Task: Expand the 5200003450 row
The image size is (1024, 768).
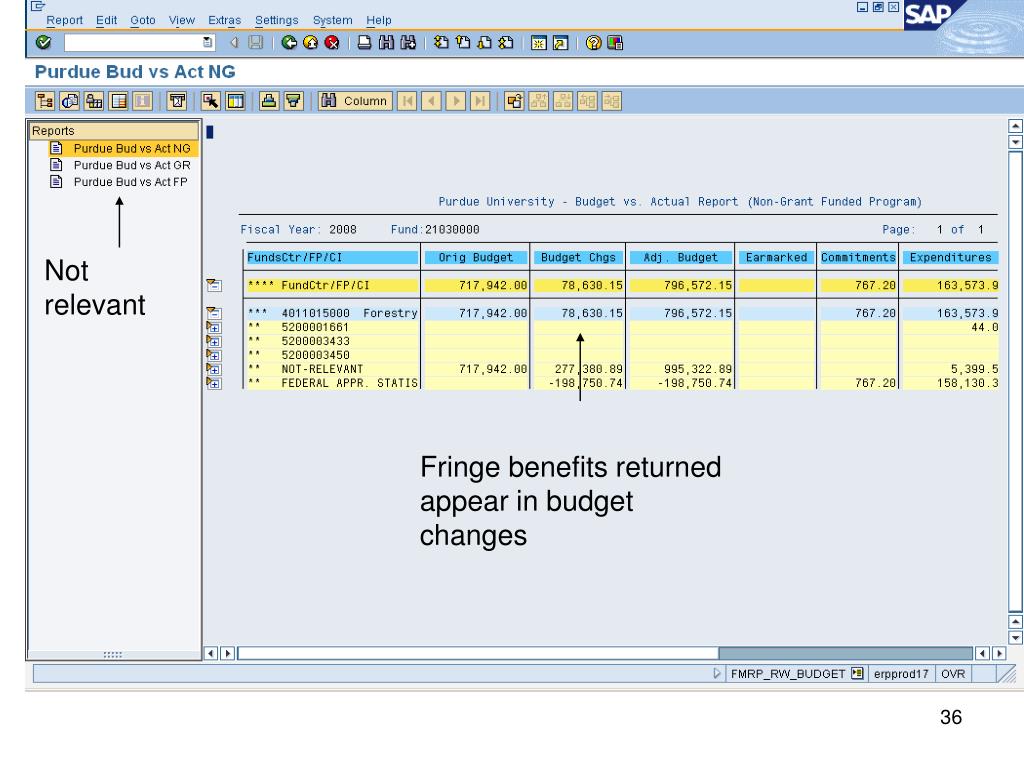Action: click(x=214, y=355)
